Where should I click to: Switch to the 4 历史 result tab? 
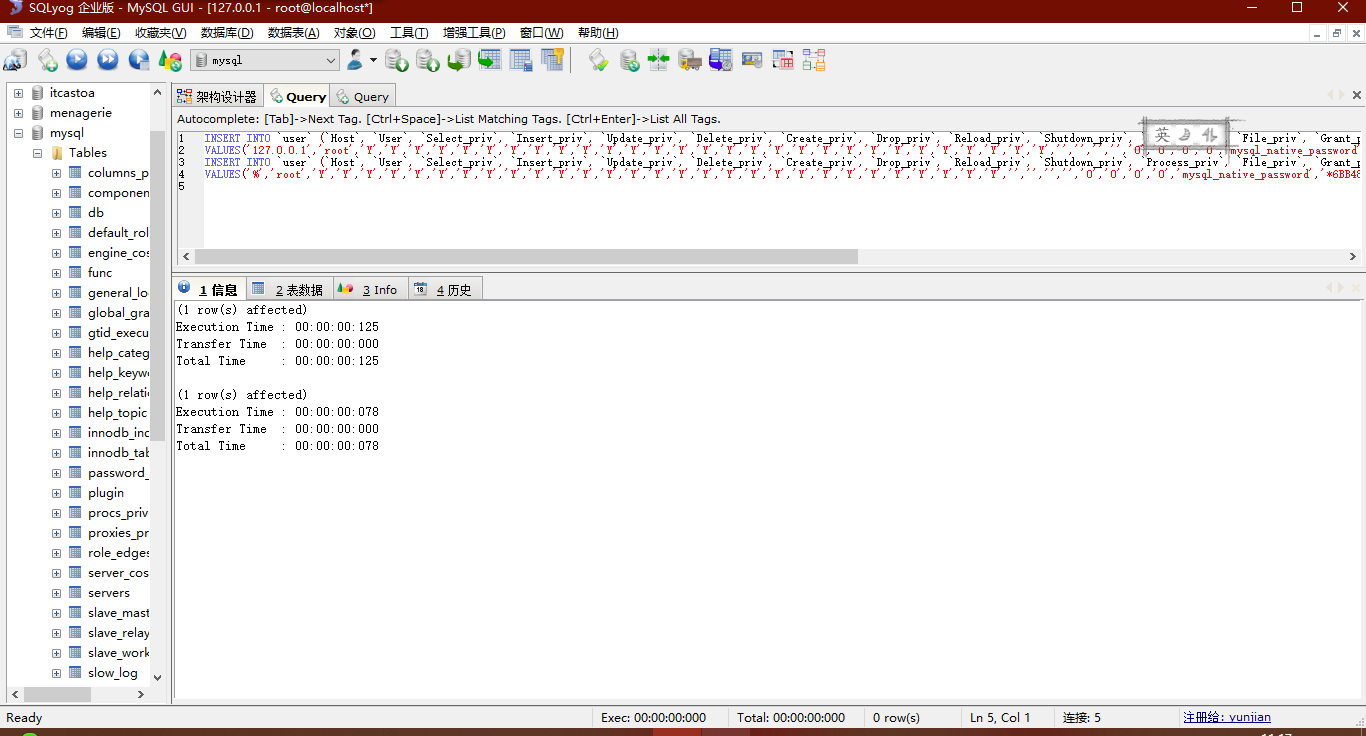444,289
